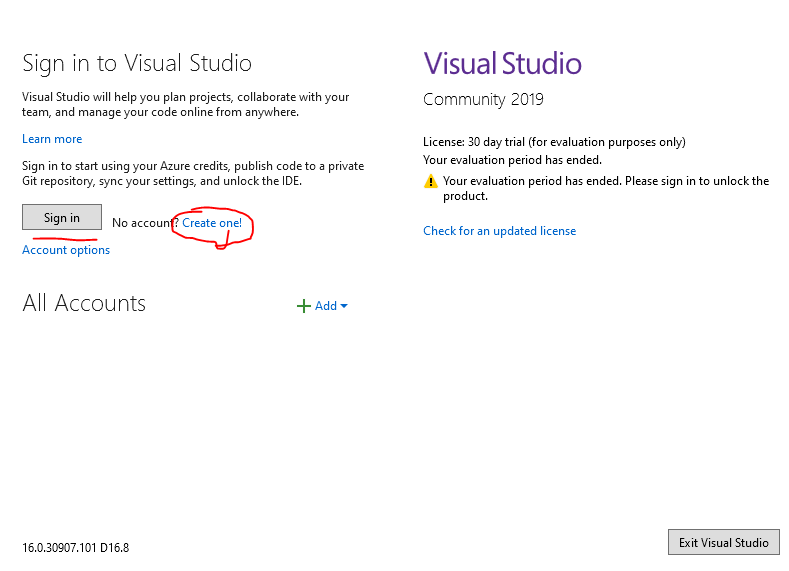Click the 'License: 30 day trial' line

(x=554, y=142)
